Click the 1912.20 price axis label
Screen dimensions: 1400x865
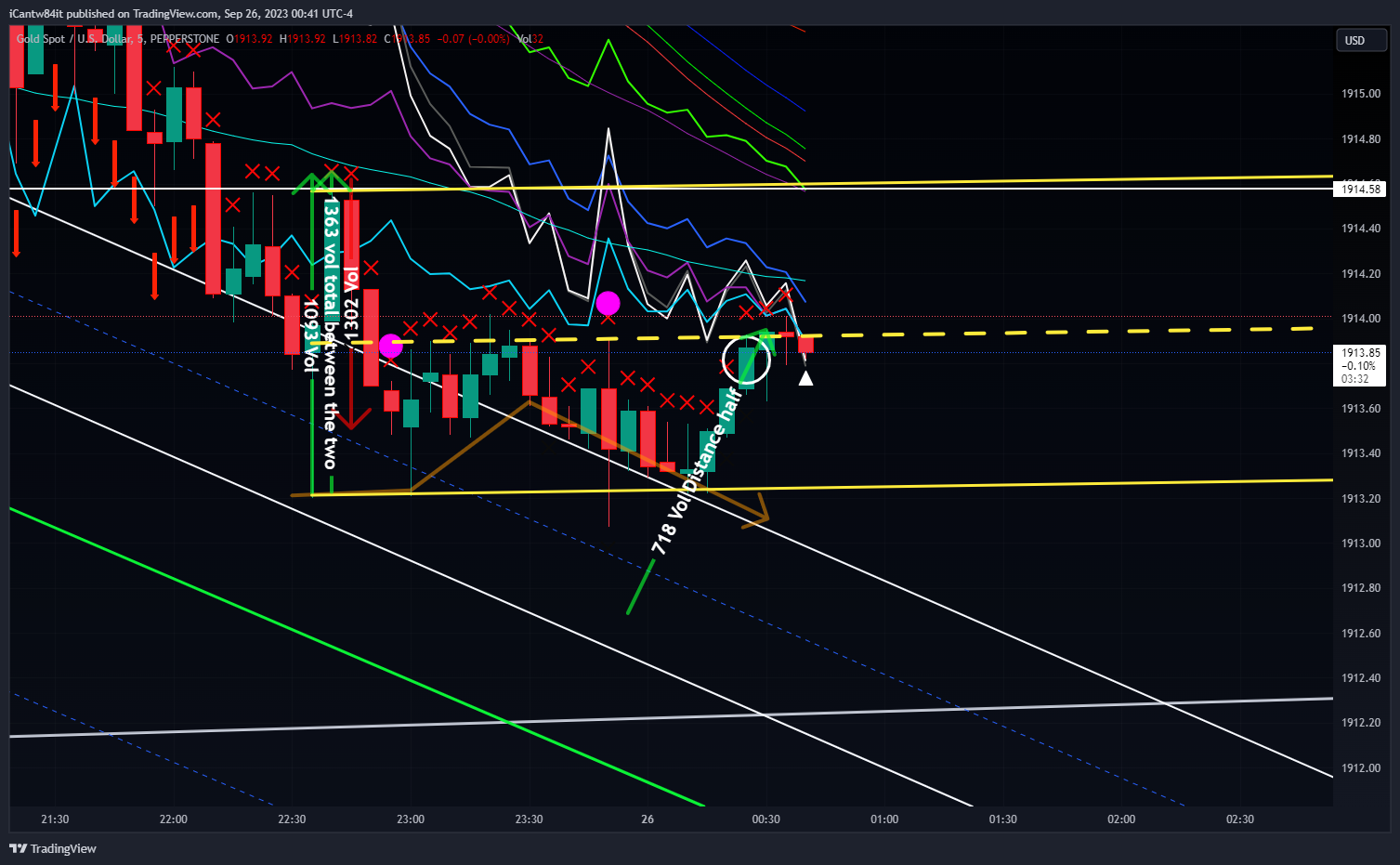[x=1360, y=723]
